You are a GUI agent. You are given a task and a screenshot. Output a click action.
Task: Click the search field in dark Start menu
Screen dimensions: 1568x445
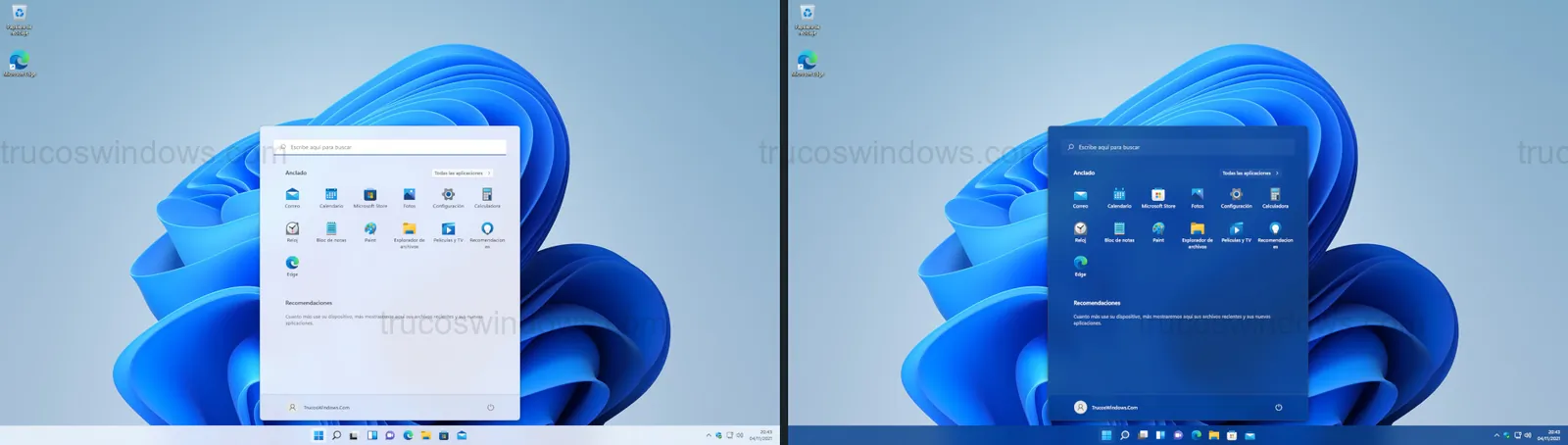(x=1178, y=147)
